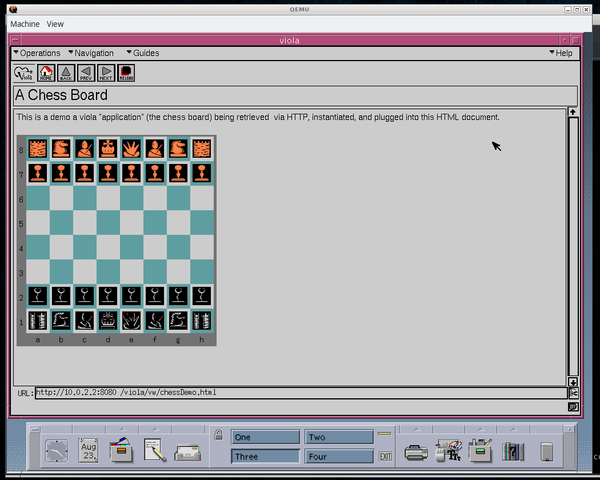This screenshot has width=600, height=480.
Task: Select the white rook on h1
Action: pos(202,320)
